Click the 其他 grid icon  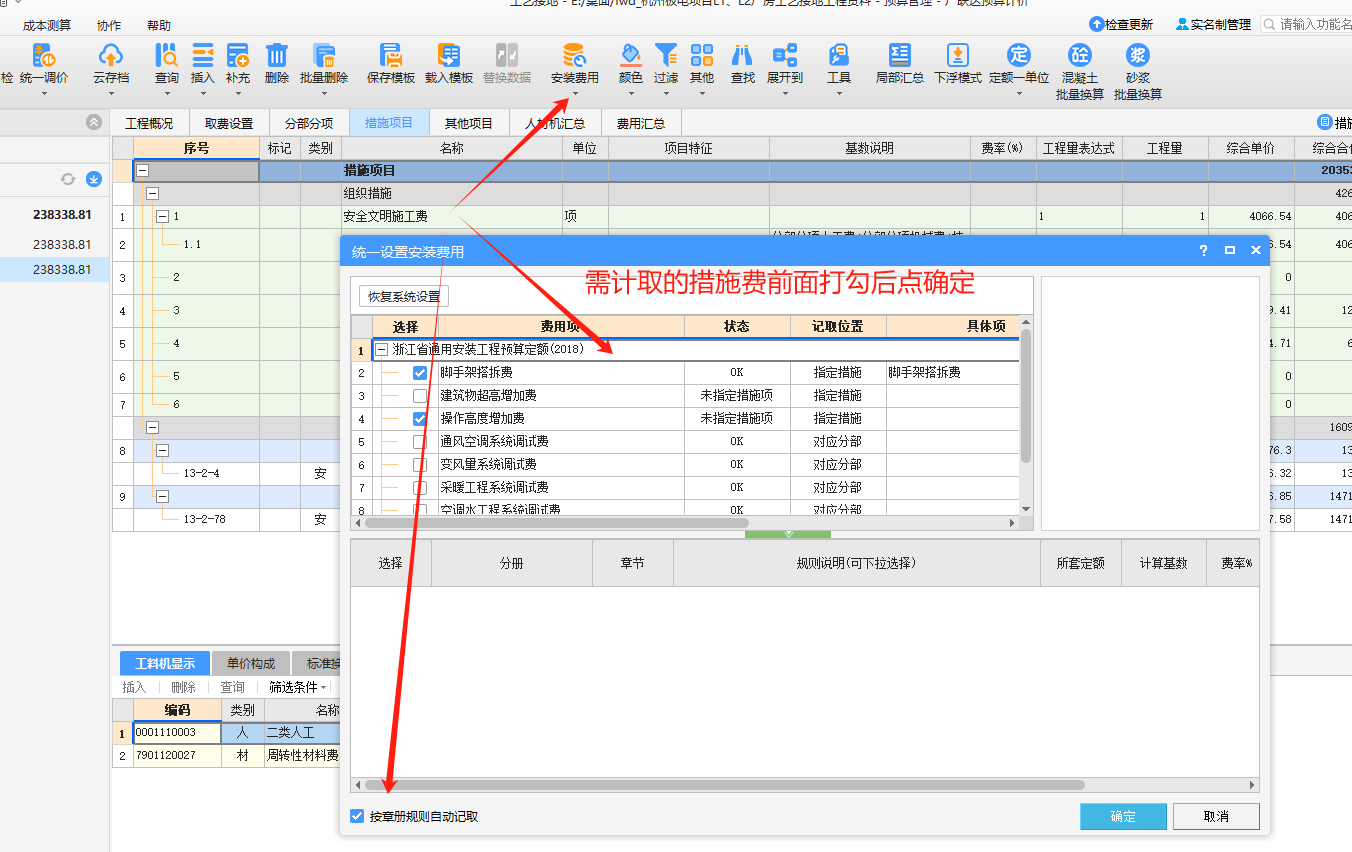(x=702, y=56)
